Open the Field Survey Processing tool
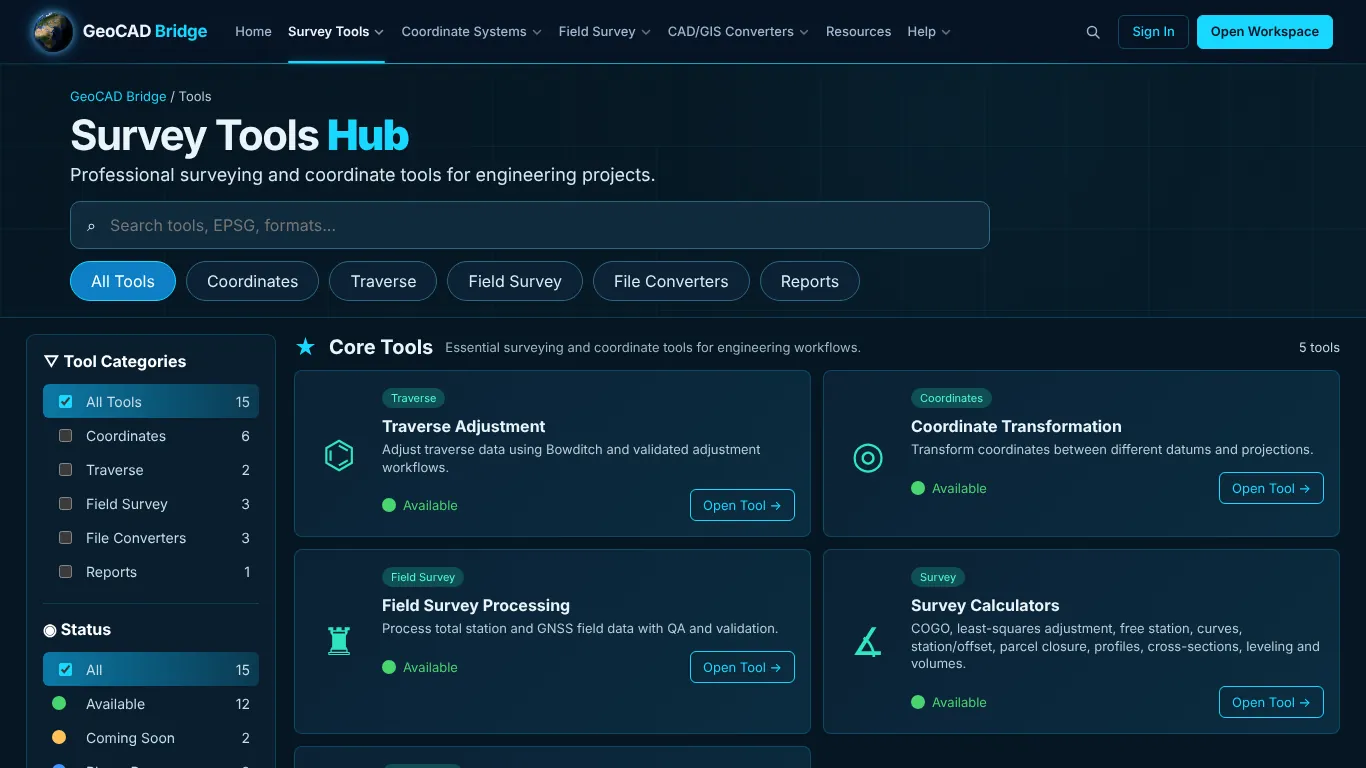1366x768 pixels. pyautogui.click(x=742, y=667)
